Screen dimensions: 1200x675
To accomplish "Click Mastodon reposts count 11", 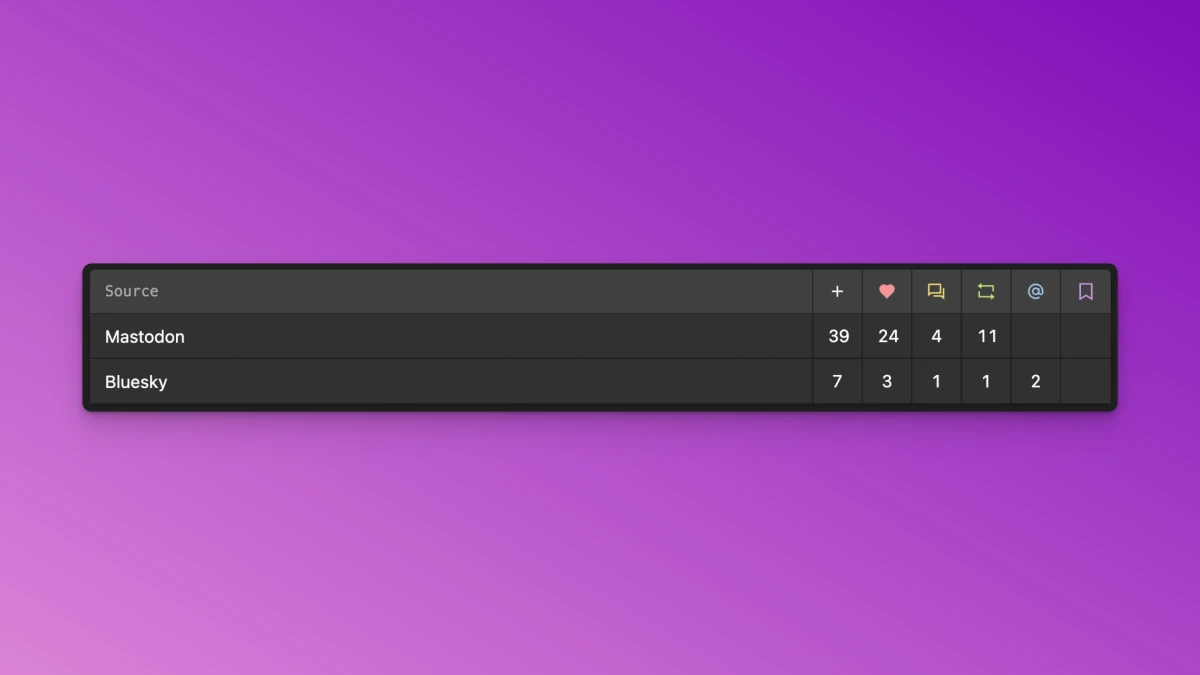I will click(987, 337).
